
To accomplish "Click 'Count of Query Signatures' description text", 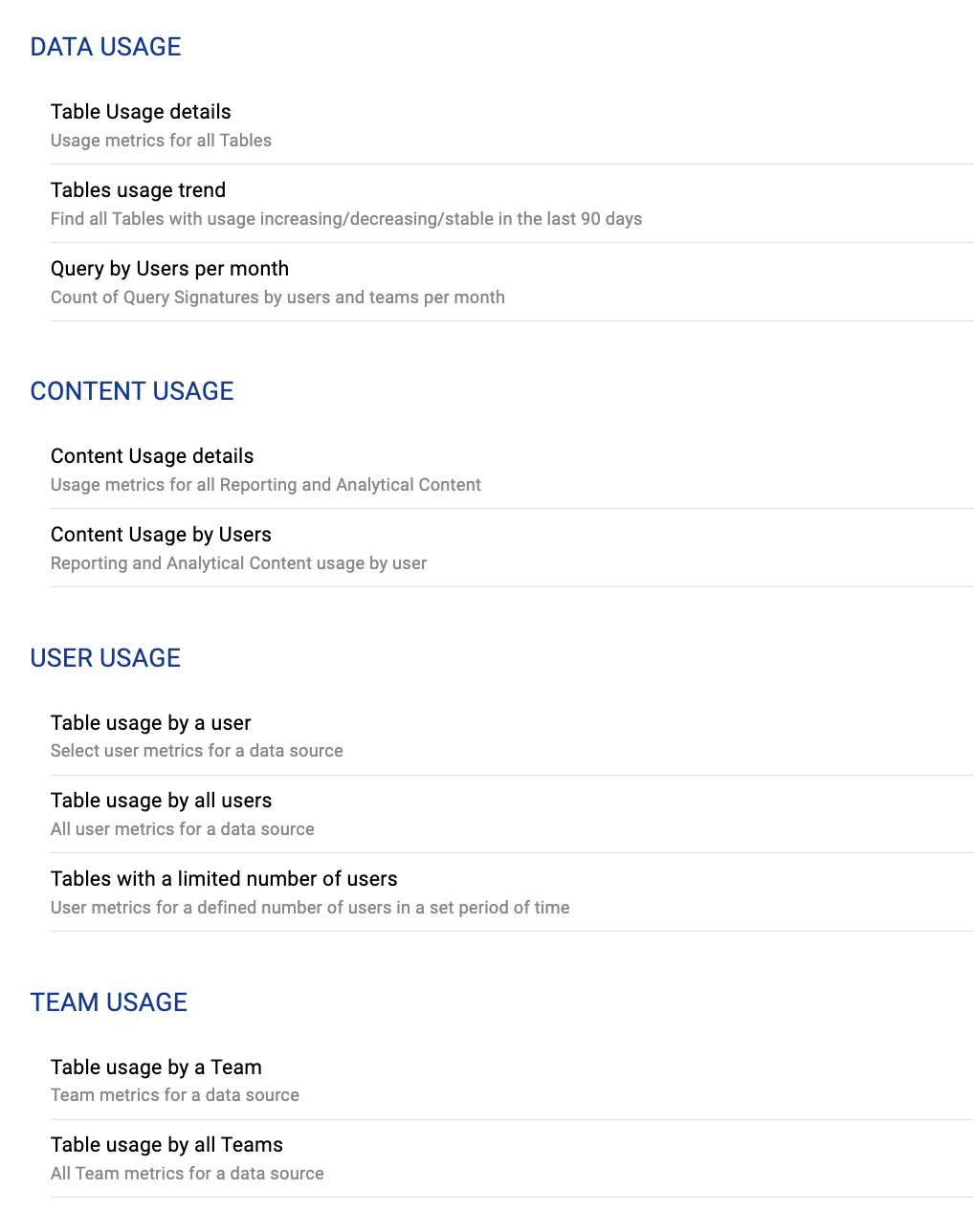I will [277, 297].
